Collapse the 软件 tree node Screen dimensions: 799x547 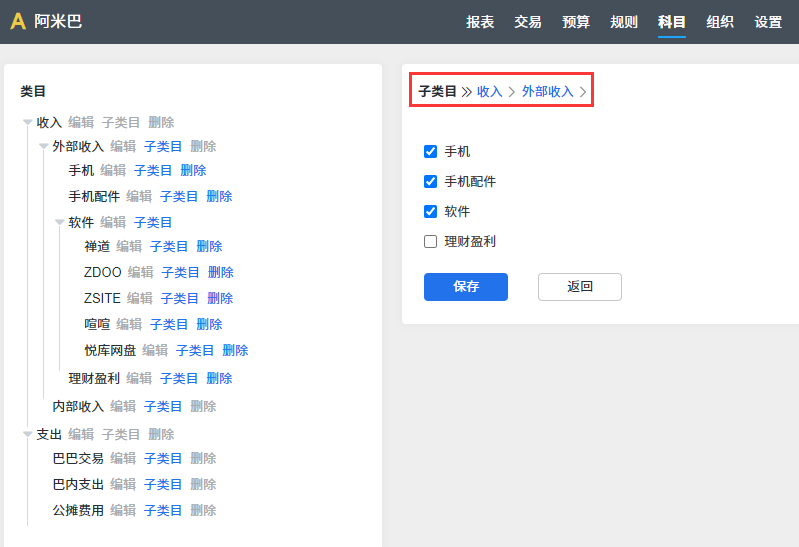pos(59,223)
